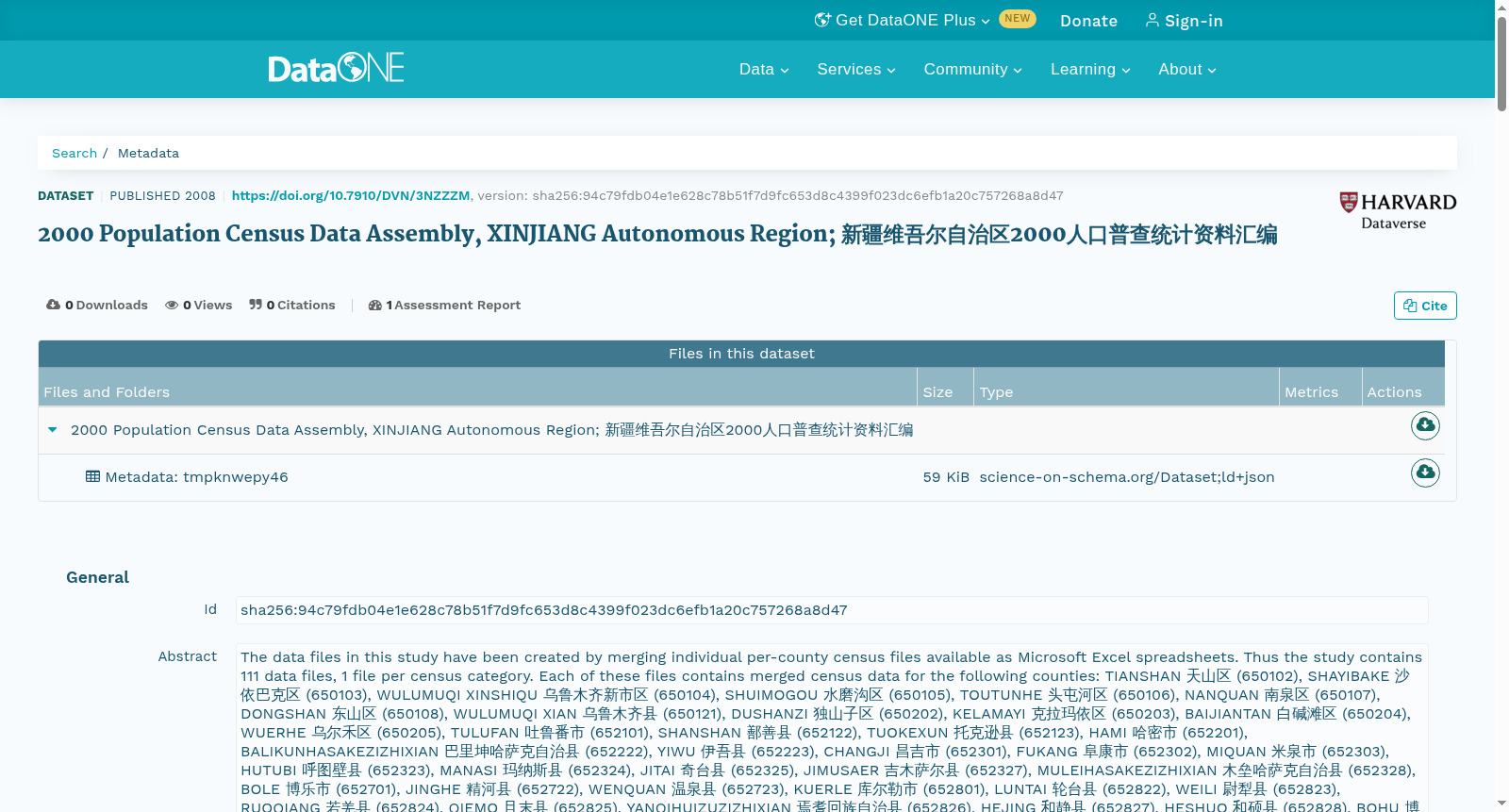This screenshot has height=812, width=1509.
Task: Click the NEW badge
Action: [1018, 19]
